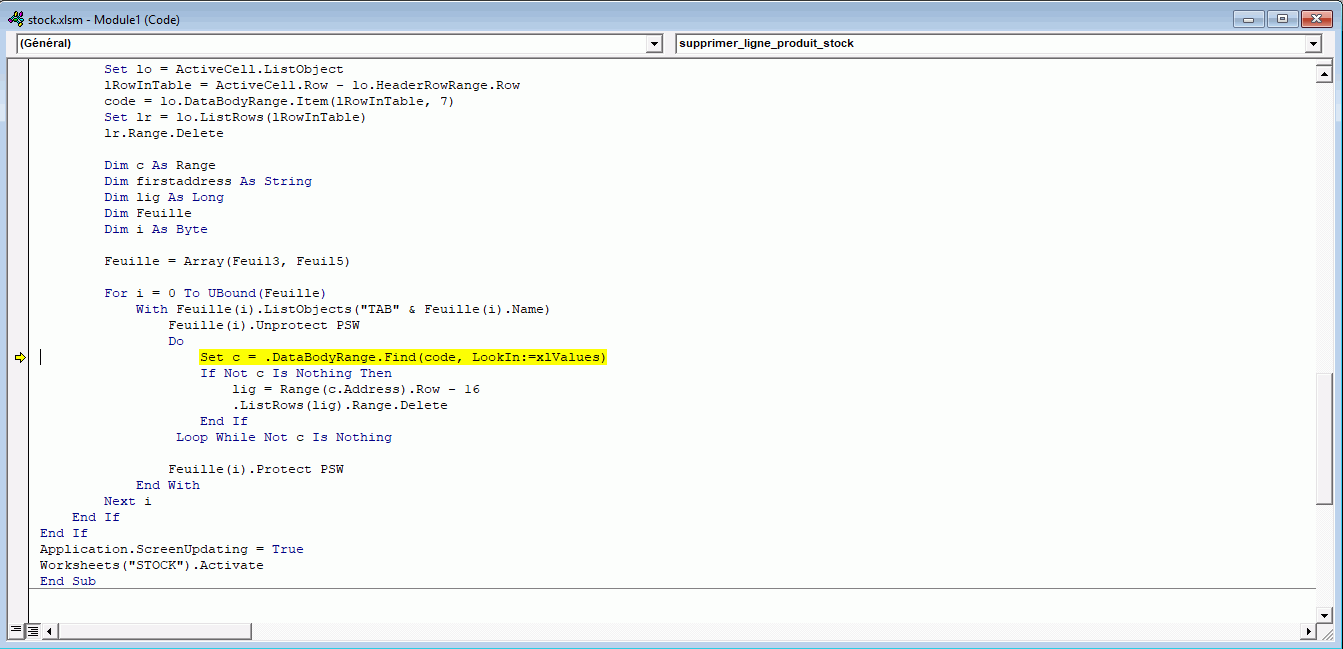This screenshot has height=649, width=1343.
Task: Minimize the Module1 code window
Action: 1248,19
